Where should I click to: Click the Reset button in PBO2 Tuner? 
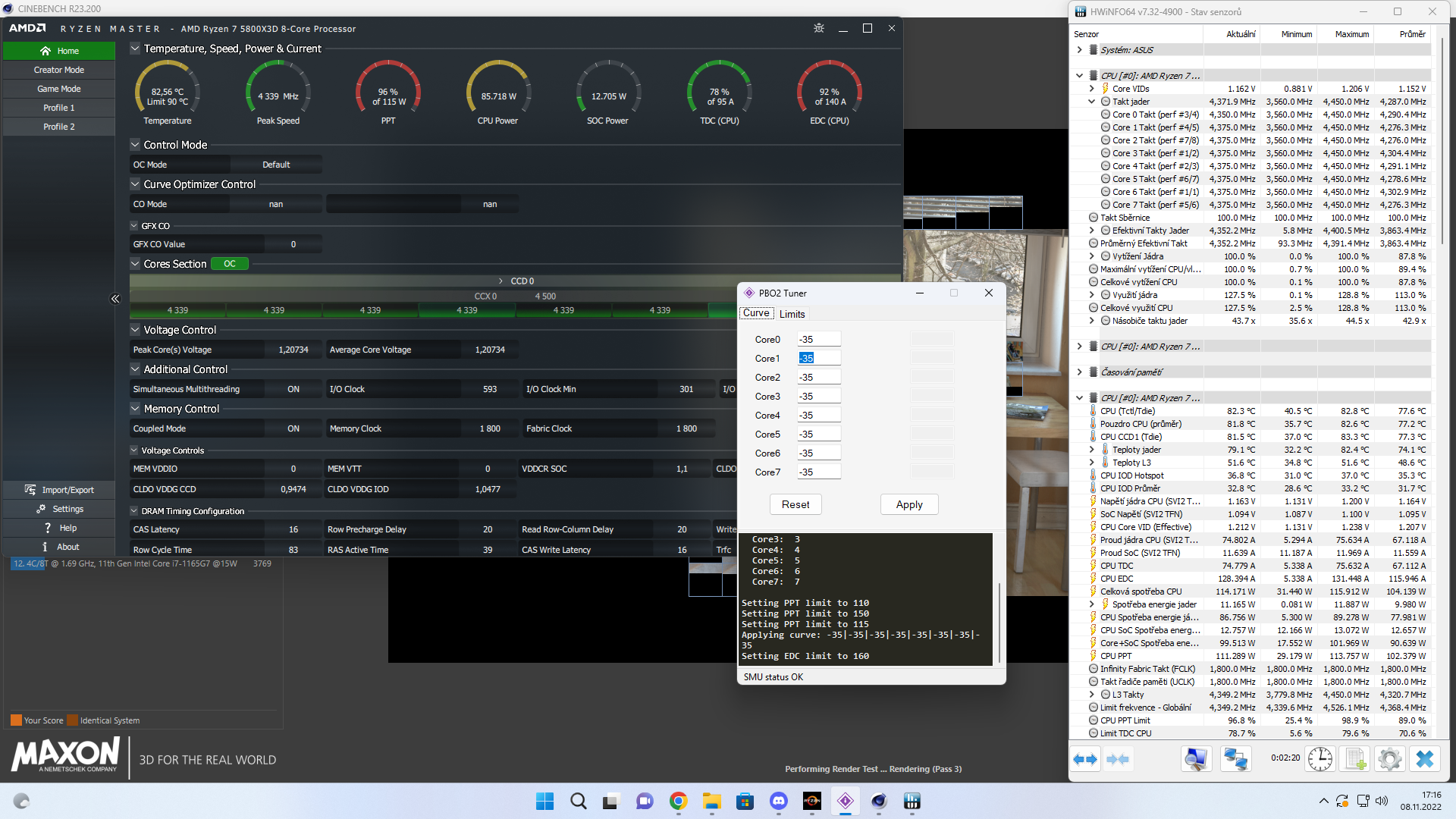(x=795, y=504)
